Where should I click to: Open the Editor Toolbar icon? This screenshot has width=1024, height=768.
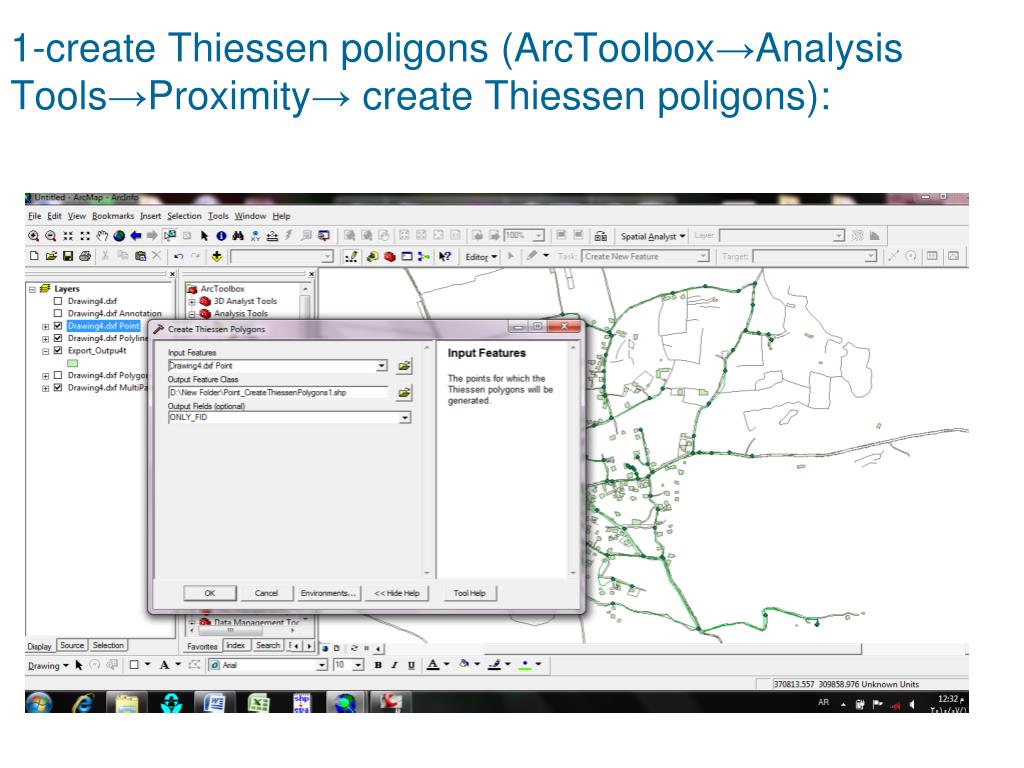pyautogui.click(x=351, y=256)
